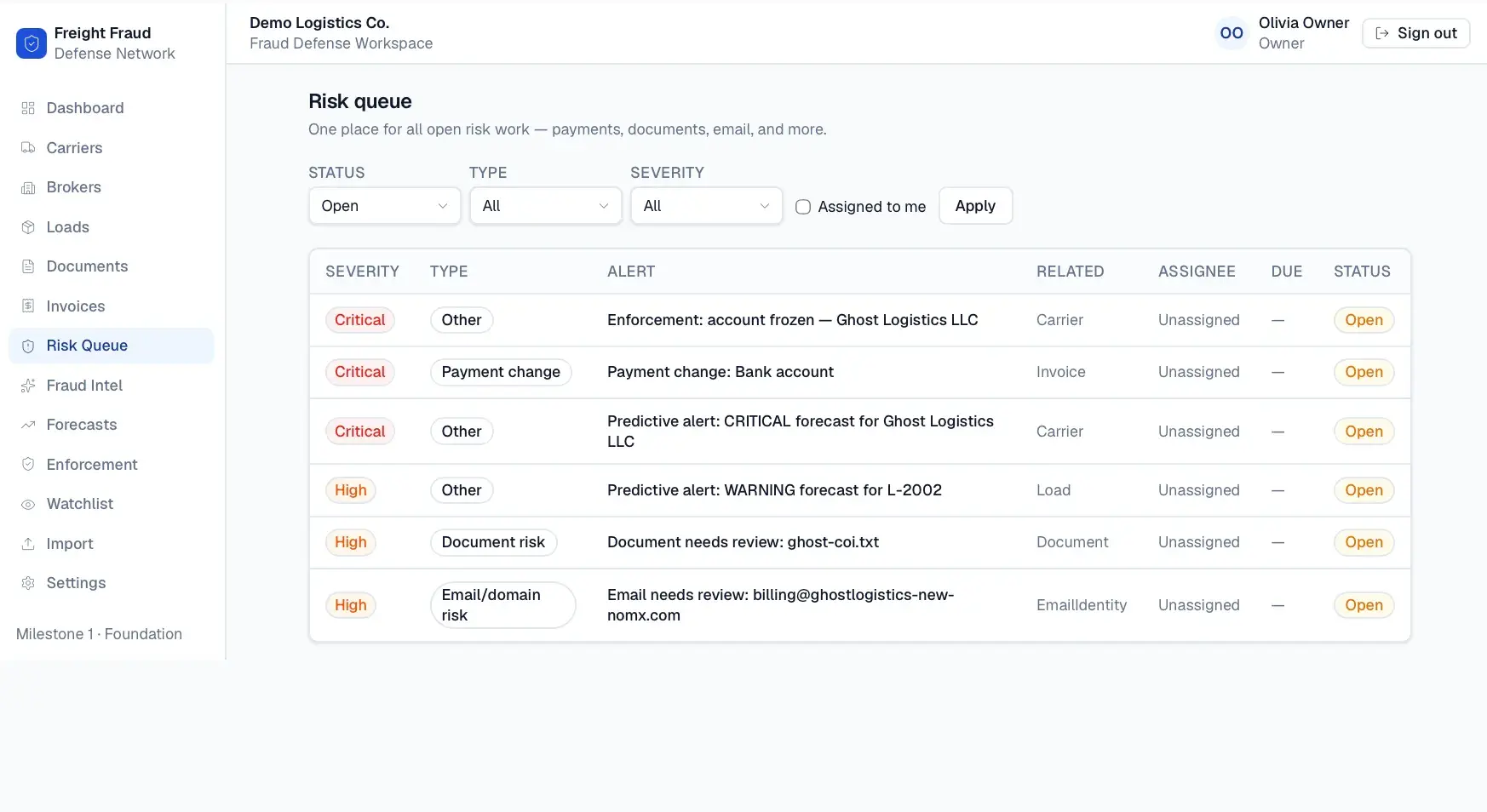Viewport: 1487px width, 812px height.
Task: Navigate to Loads
Action: (x=112, y=227)
